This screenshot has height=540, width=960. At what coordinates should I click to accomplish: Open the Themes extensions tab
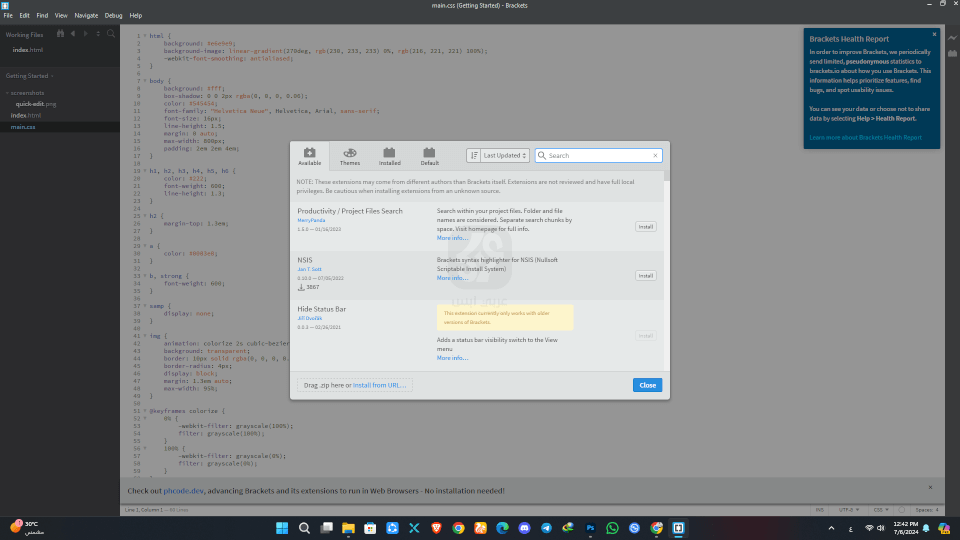click(350, 156)
